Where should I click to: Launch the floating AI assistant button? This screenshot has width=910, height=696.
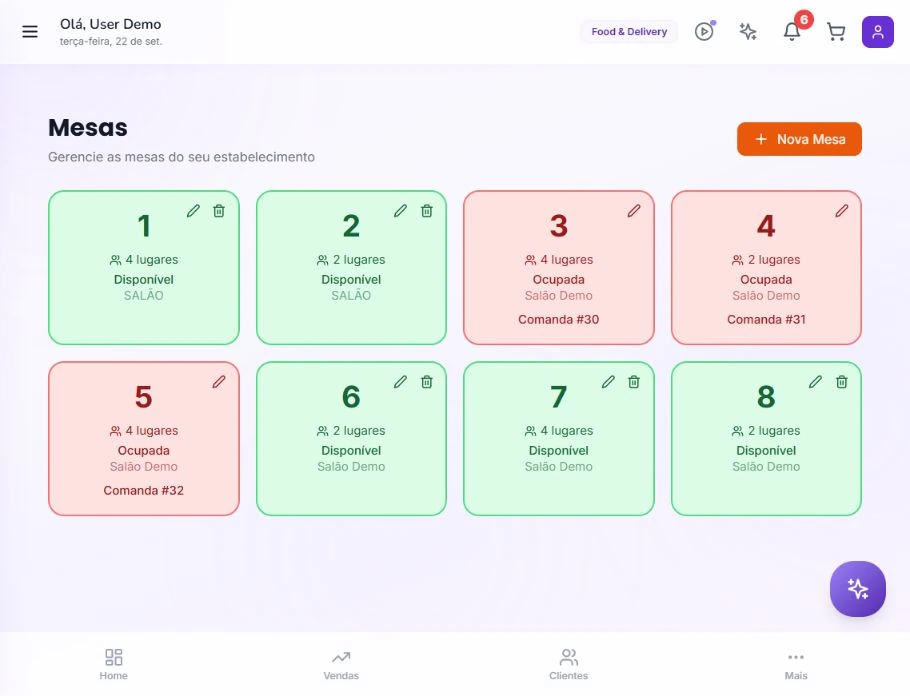(858, 589)
